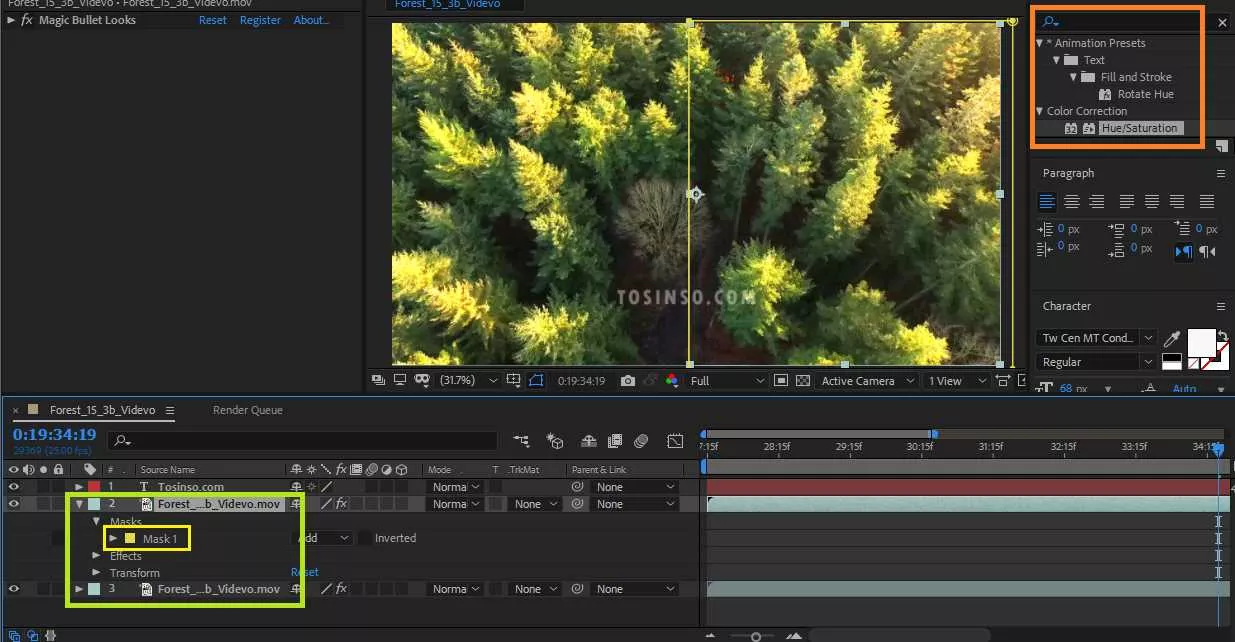Select Justify All in Paragraph panel

1206,202
